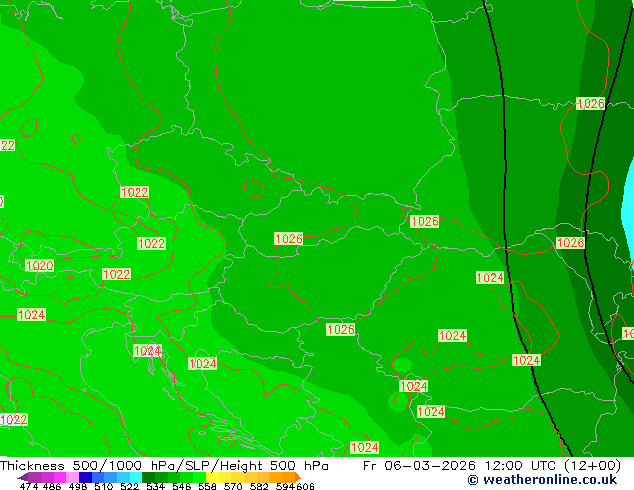Click the 1020 isobar label on the map
Viewport: 634px width, 490px height.
coord(39,266)
